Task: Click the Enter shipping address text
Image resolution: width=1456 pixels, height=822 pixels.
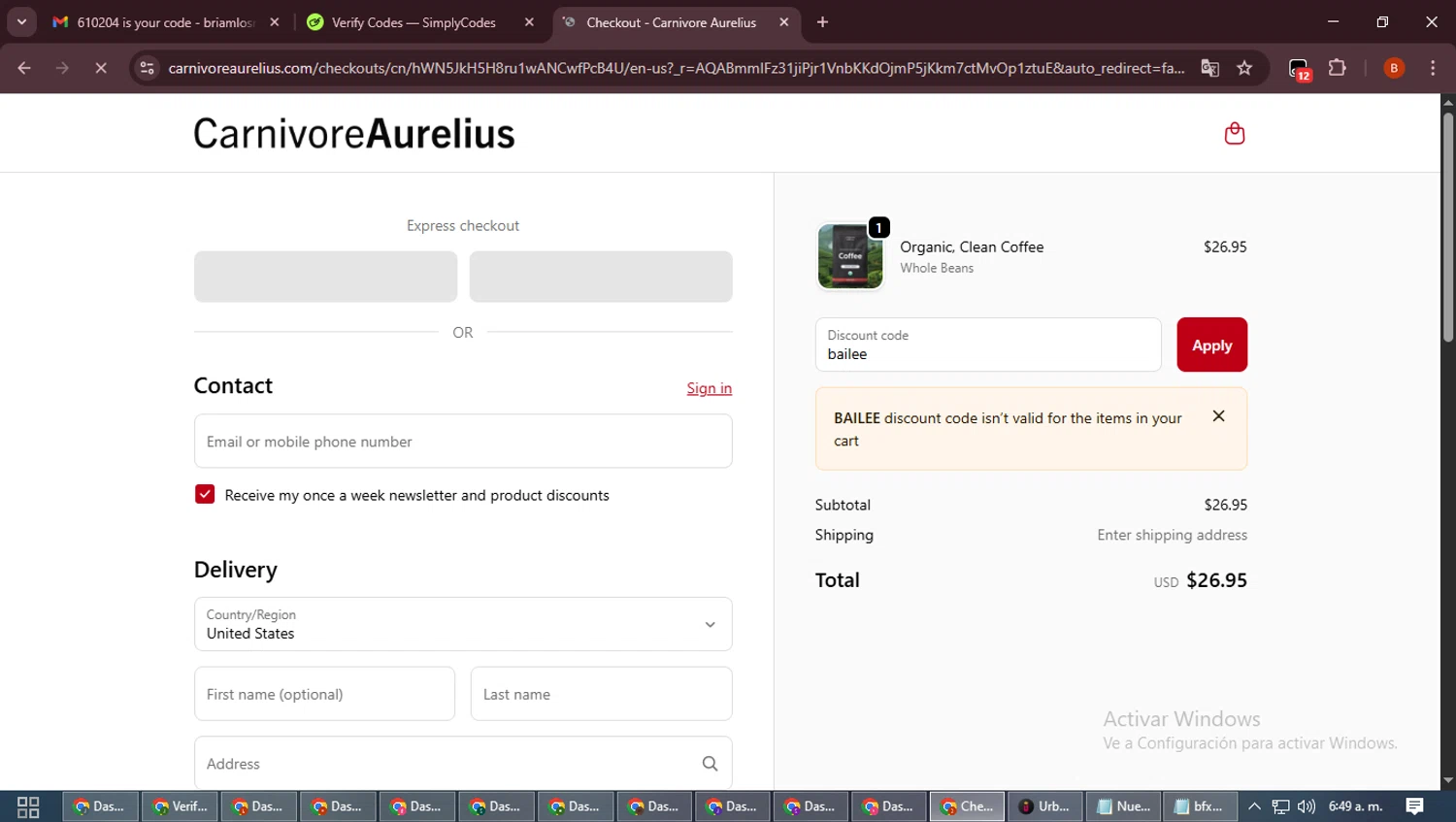Action: 1172,535
